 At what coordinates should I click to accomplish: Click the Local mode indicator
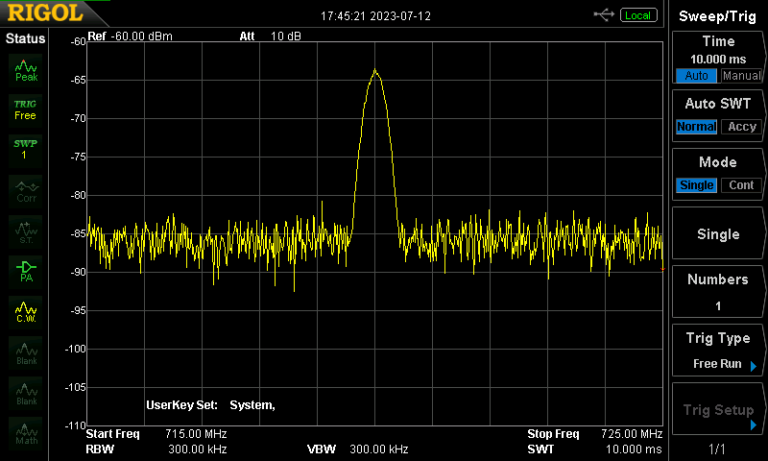[637, 15]
